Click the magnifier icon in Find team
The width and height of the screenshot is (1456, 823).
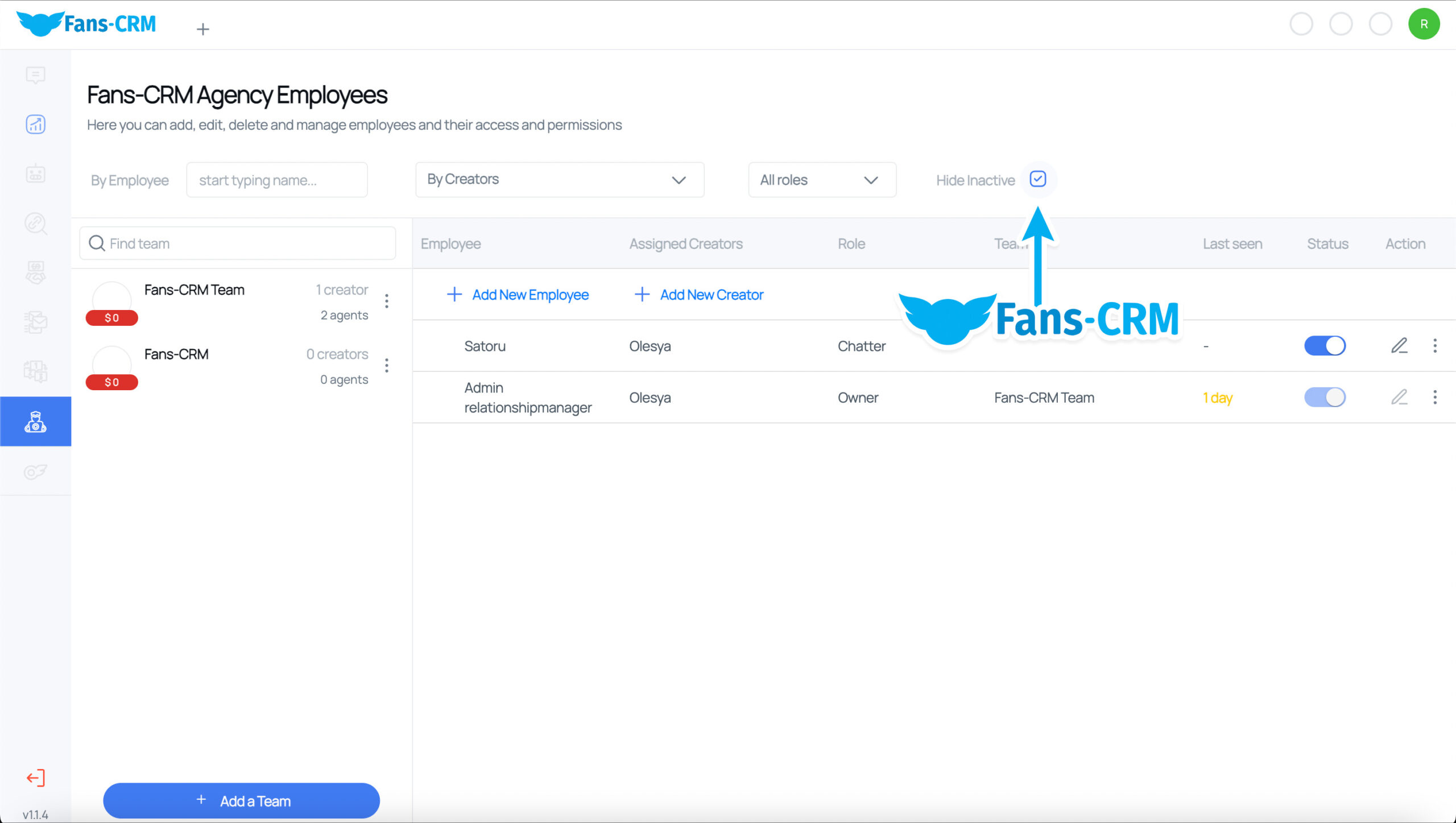click(97, 243)
